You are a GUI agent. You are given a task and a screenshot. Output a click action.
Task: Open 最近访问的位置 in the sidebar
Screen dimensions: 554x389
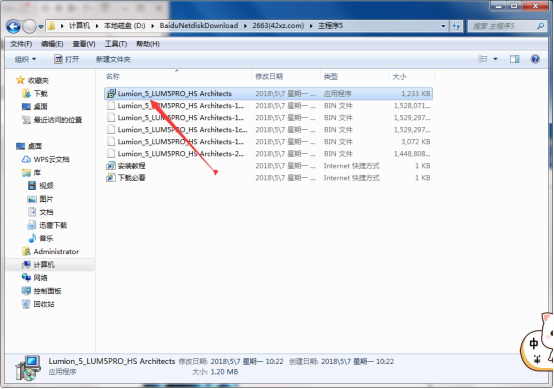point(52,120)
